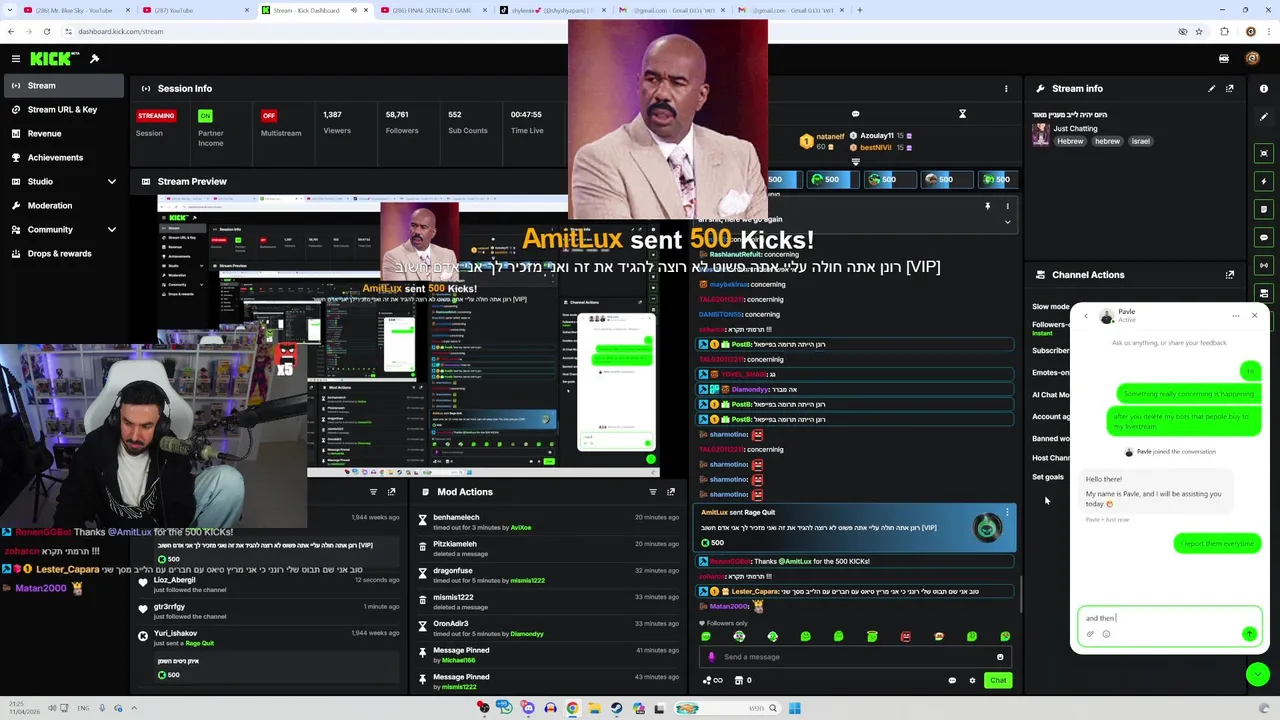Click the broadcast signal icon in right sidebar

click(x=1264, y=265)
